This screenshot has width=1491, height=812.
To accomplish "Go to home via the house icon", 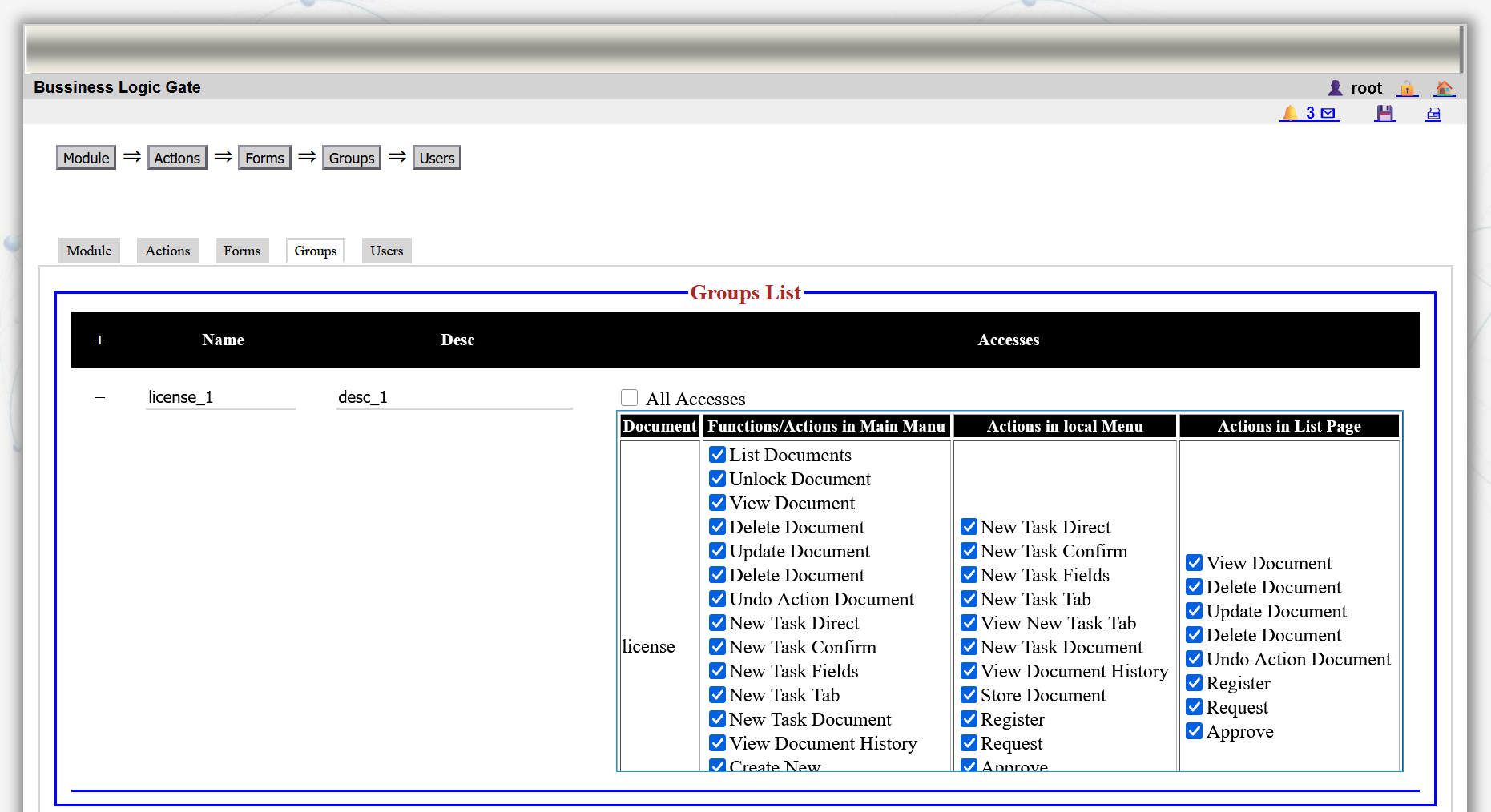I will click(1444, 88).
